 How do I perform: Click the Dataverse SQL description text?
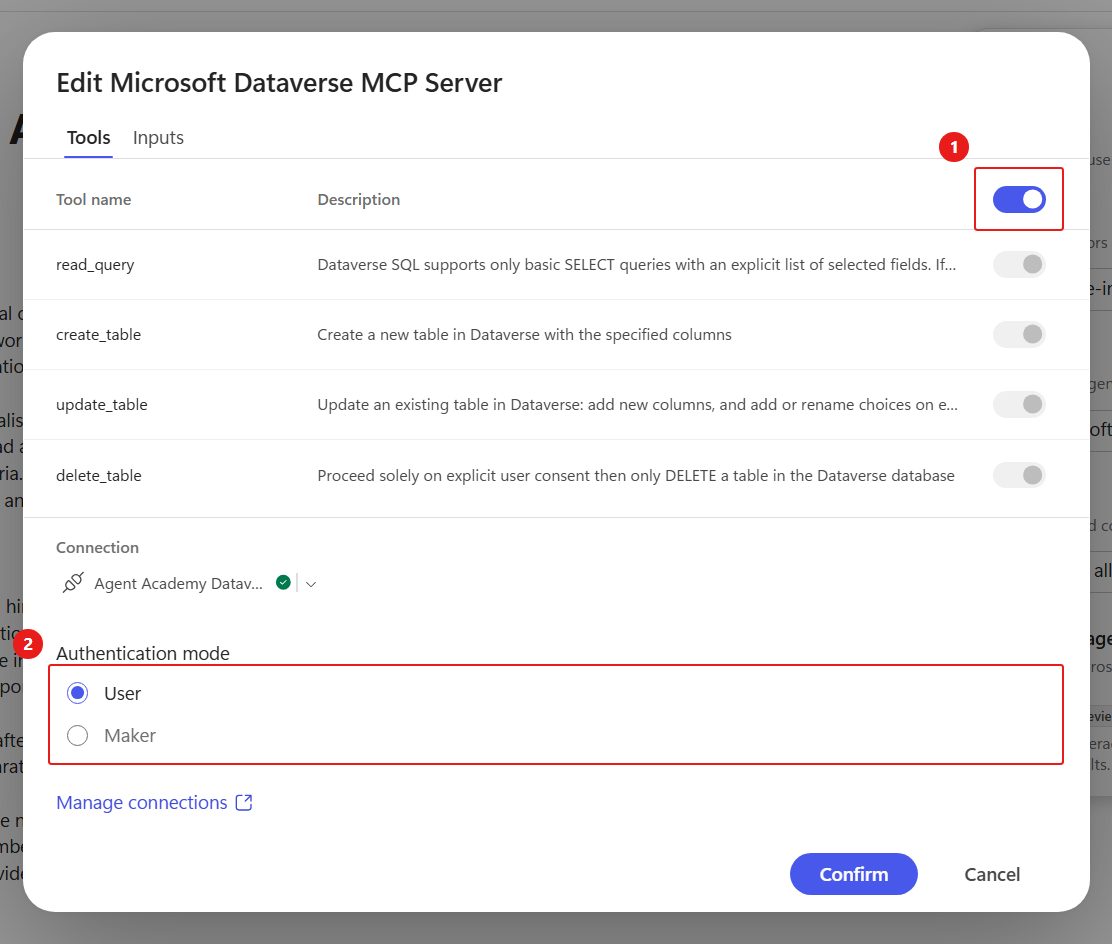(636, 265)
